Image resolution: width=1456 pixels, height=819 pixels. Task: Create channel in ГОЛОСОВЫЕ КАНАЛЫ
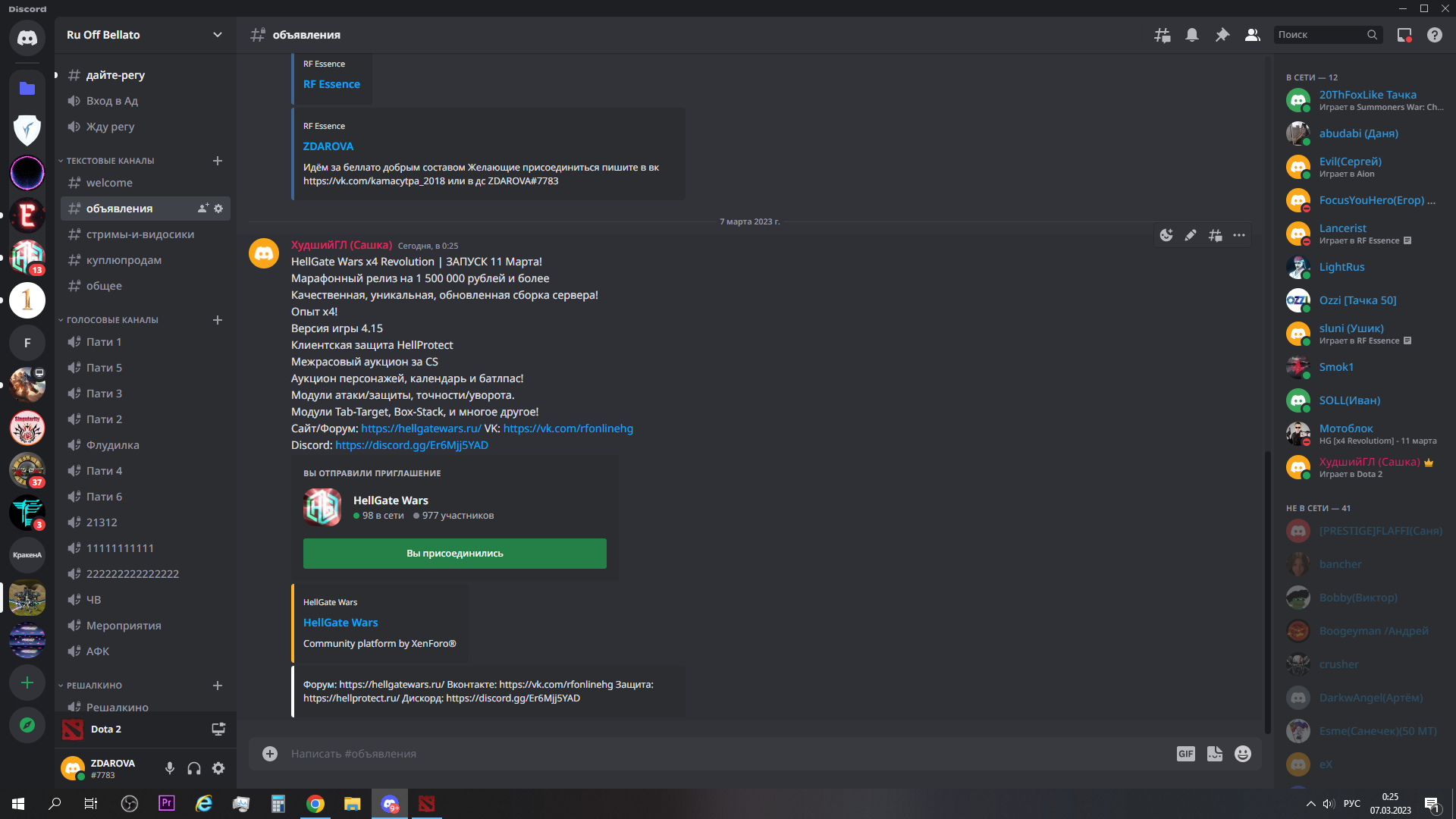[218, 320]
